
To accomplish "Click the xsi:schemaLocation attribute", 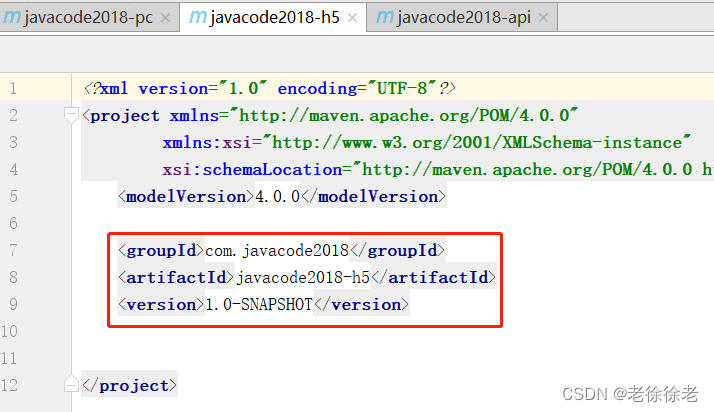I will [x=252, y=170].
